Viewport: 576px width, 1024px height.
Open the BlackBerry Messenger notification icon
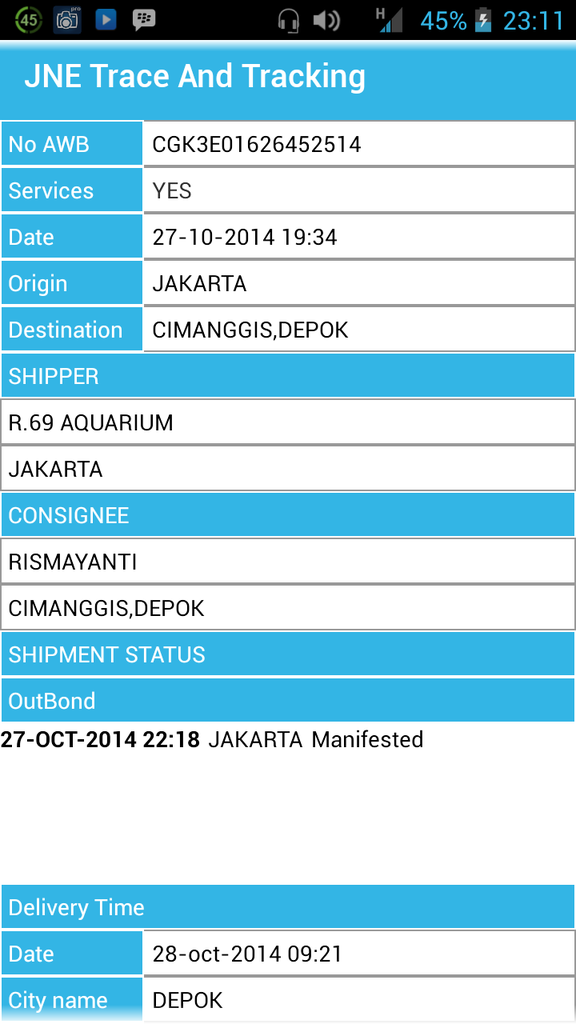(x=144, y=20)
